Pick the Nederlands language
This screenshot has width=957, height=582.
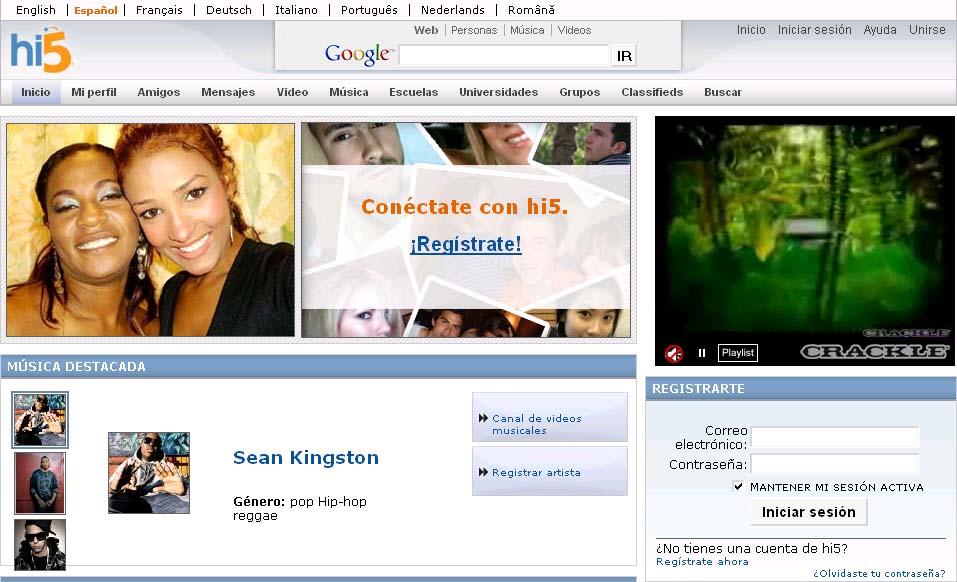(x=453, y=10)
